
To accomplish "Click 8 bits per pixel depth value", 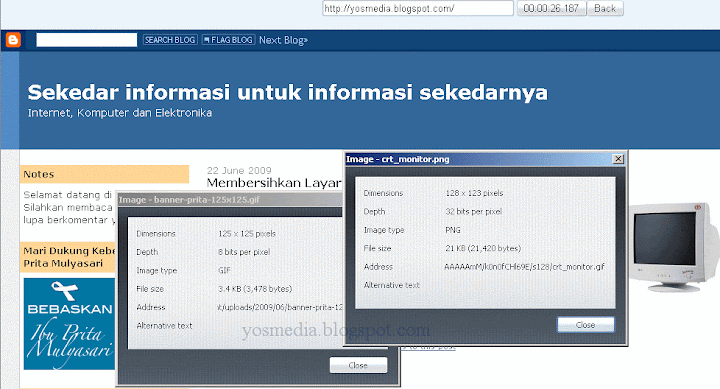I will (x=244, y=252).
